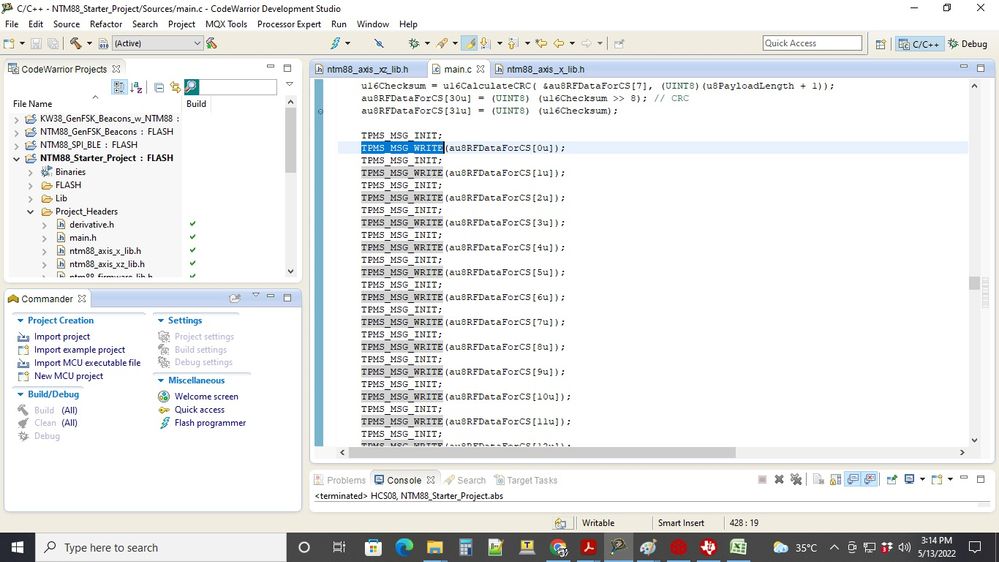The height and width of the screenshot is (562, 999).
Task: Click the Back to last edit location arrow
Action: (x=541, y=43)
